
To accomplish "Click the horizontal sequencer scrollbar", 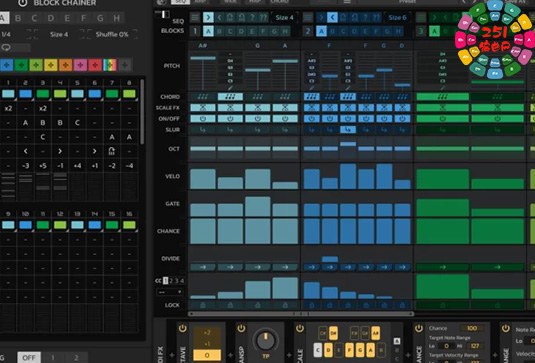I will (301, 314).
